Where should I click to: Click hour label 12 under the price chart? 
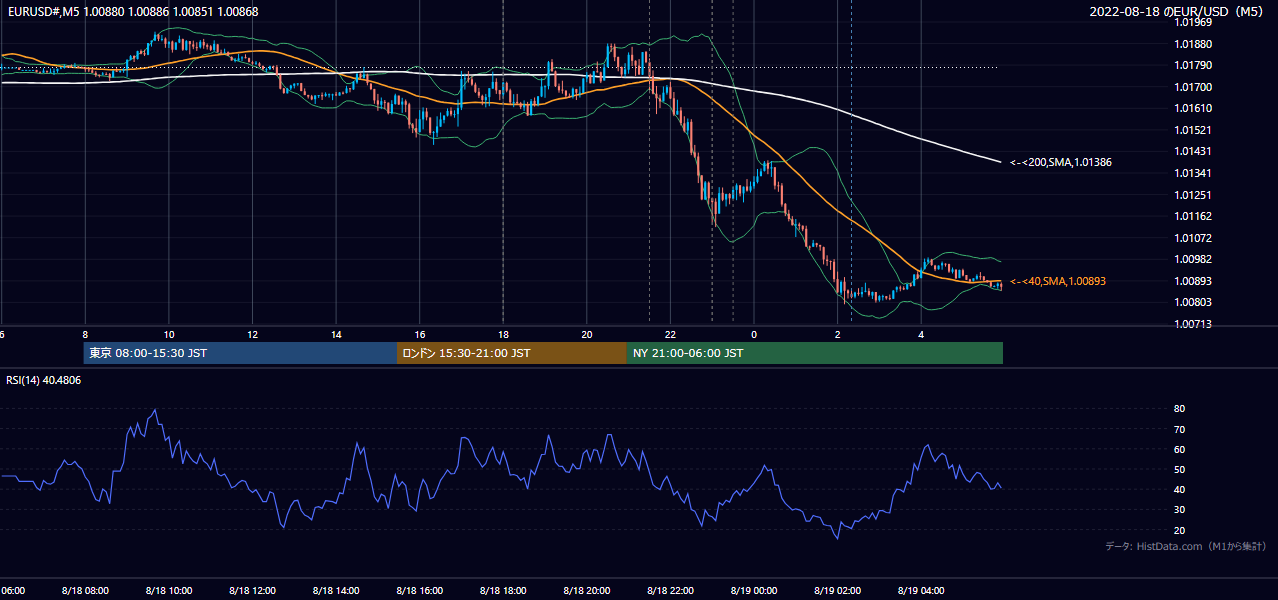coord(252,334)
